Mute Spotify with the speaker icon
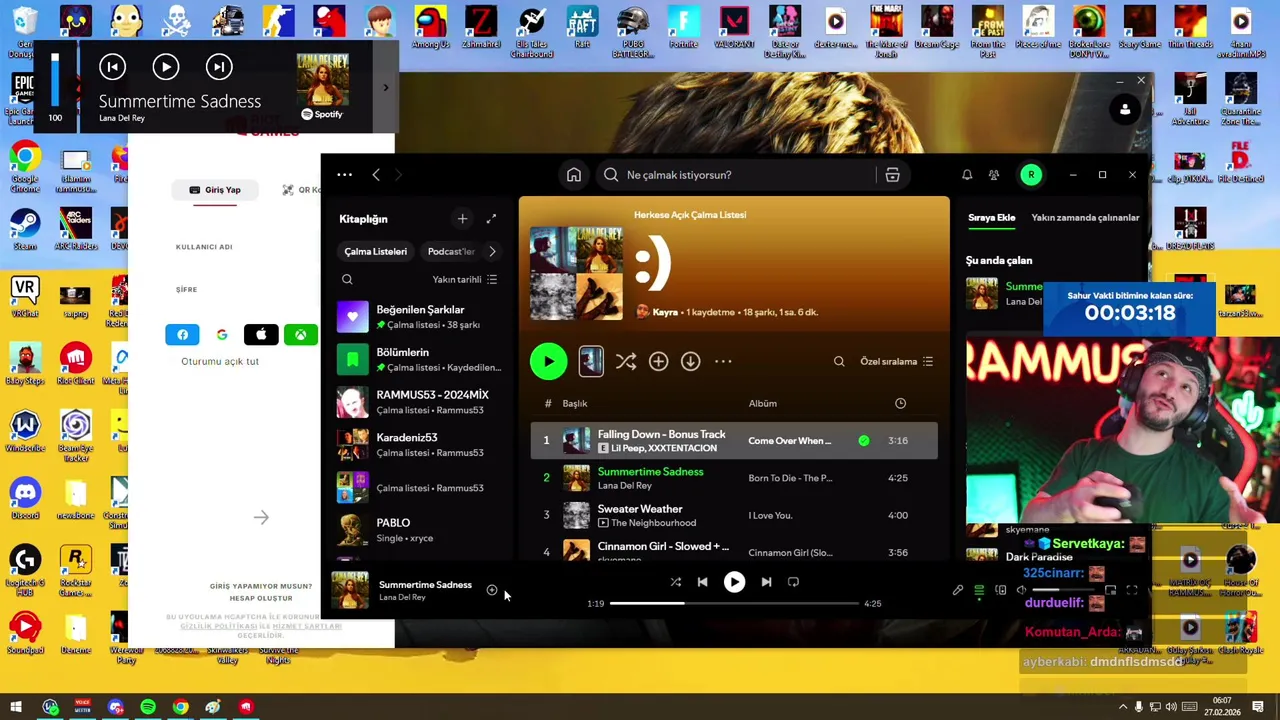Viewport: 1280px width, 720px height. pyautogui.click(x=1021, y=590)
